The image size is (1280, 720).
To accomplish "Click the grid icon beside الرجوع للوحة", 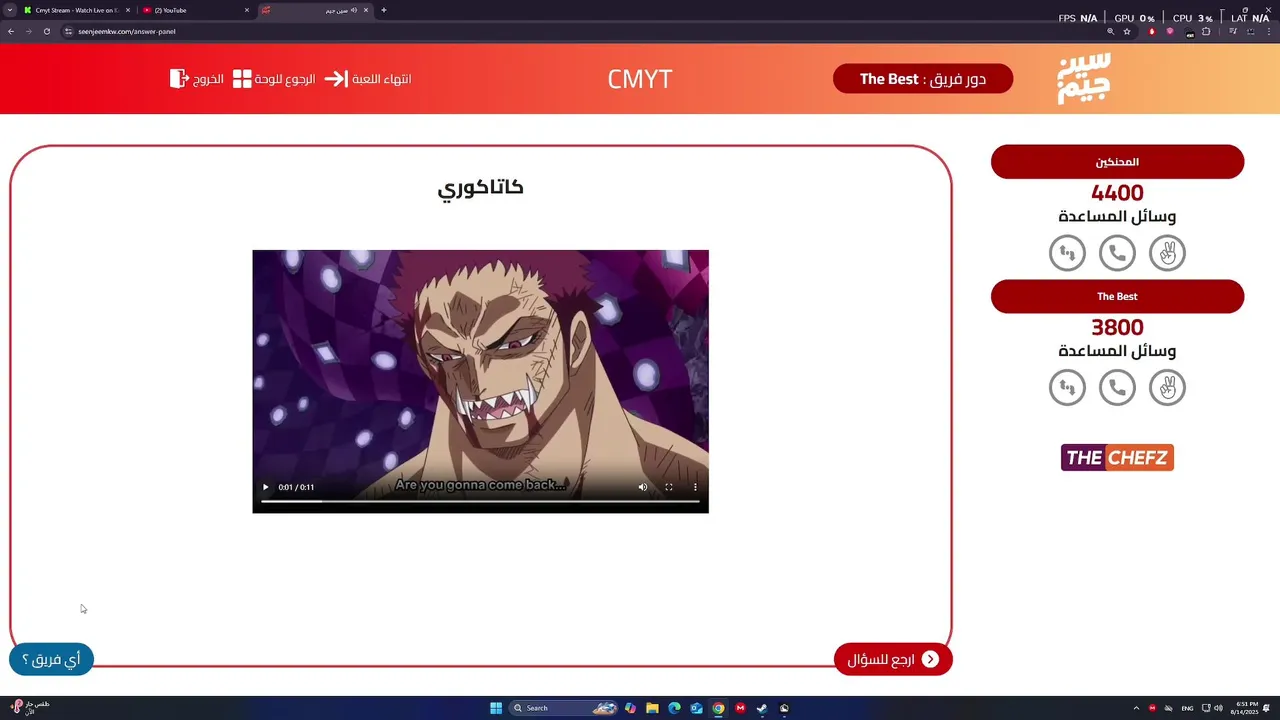I will (x=242, y=79).
